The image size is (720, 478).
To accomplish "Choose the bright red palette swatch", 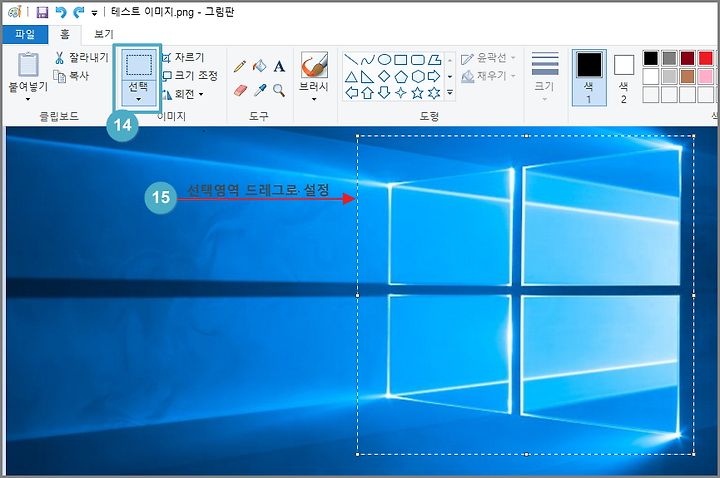I will tap(706, 58).
